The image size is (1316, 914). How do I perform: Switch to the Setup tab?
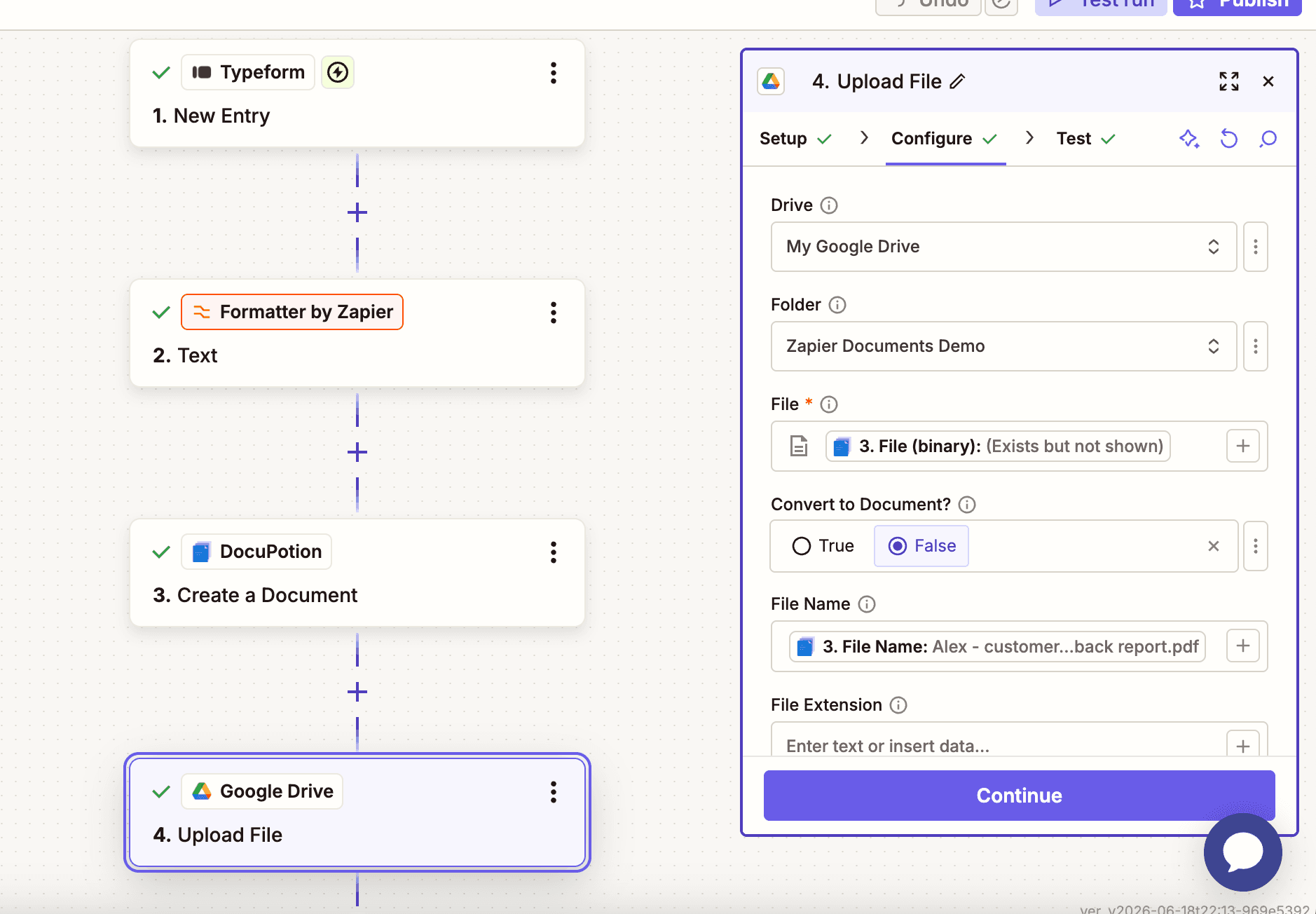click(796, 139)
